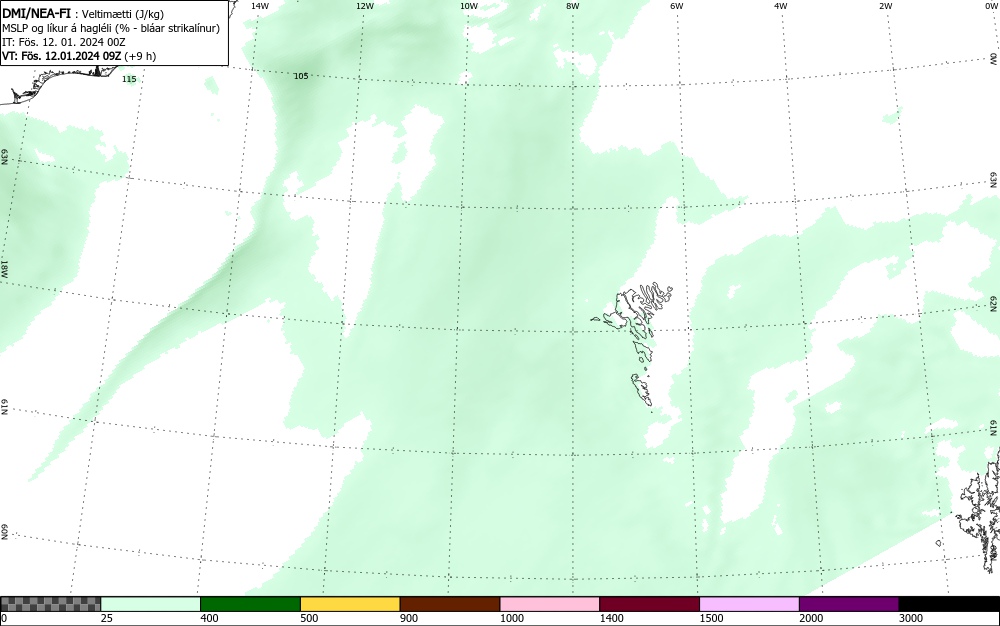Screen dimensions: 1000x626
Task: Click the 'MSLP og líkur á hagléli' line
Action: point(111,28)
